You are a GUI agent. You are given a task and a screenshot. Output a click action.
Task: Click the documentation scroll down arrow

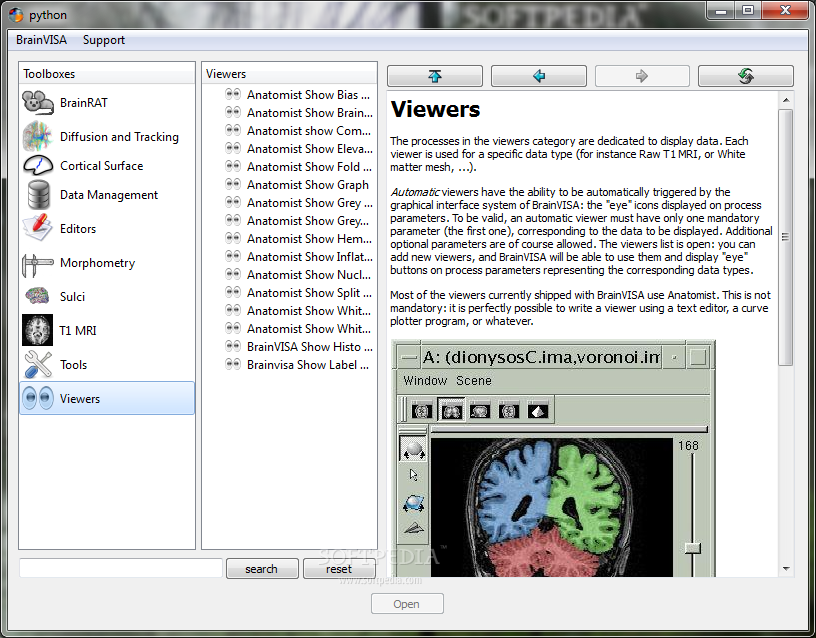tap(786, 569)
